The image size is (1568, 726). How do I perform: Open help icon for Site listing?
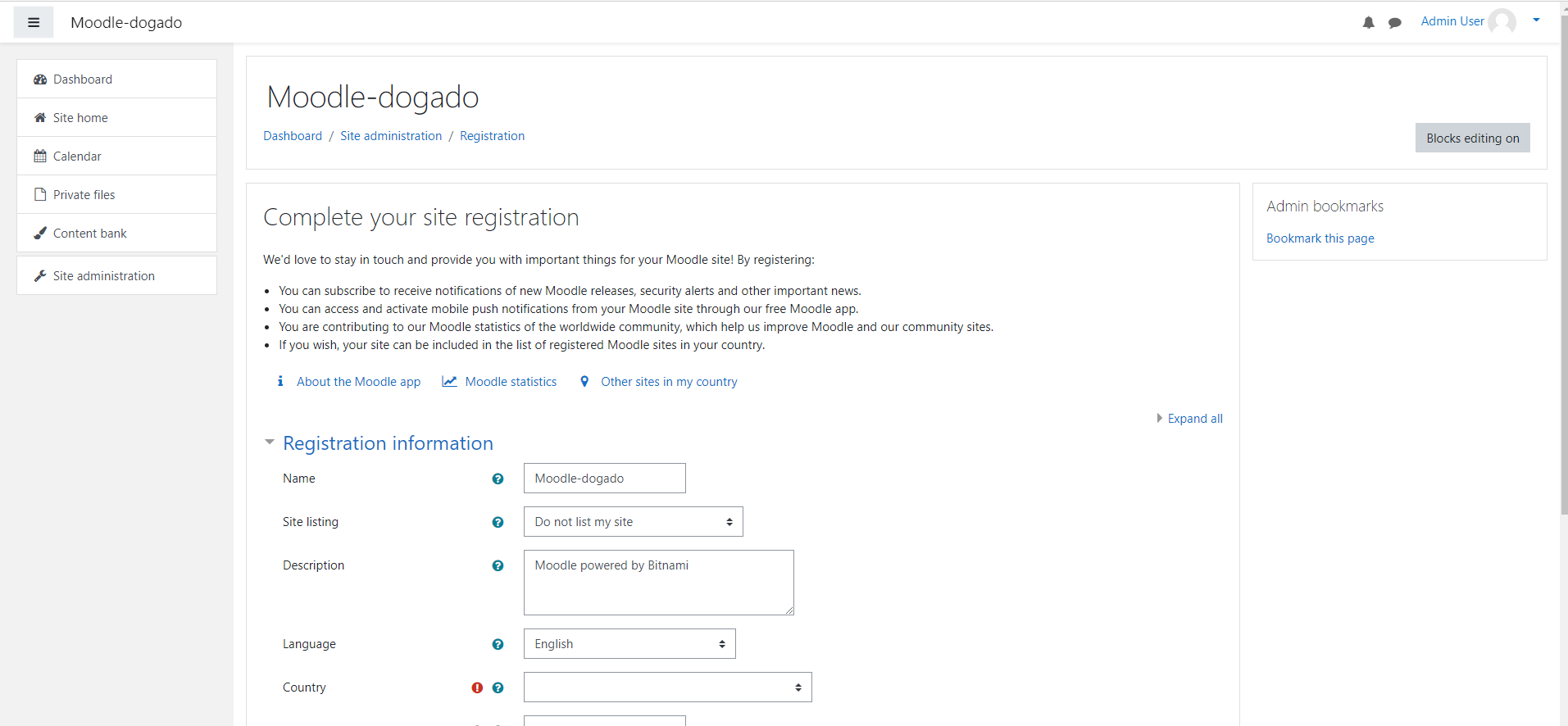[498, 522]
